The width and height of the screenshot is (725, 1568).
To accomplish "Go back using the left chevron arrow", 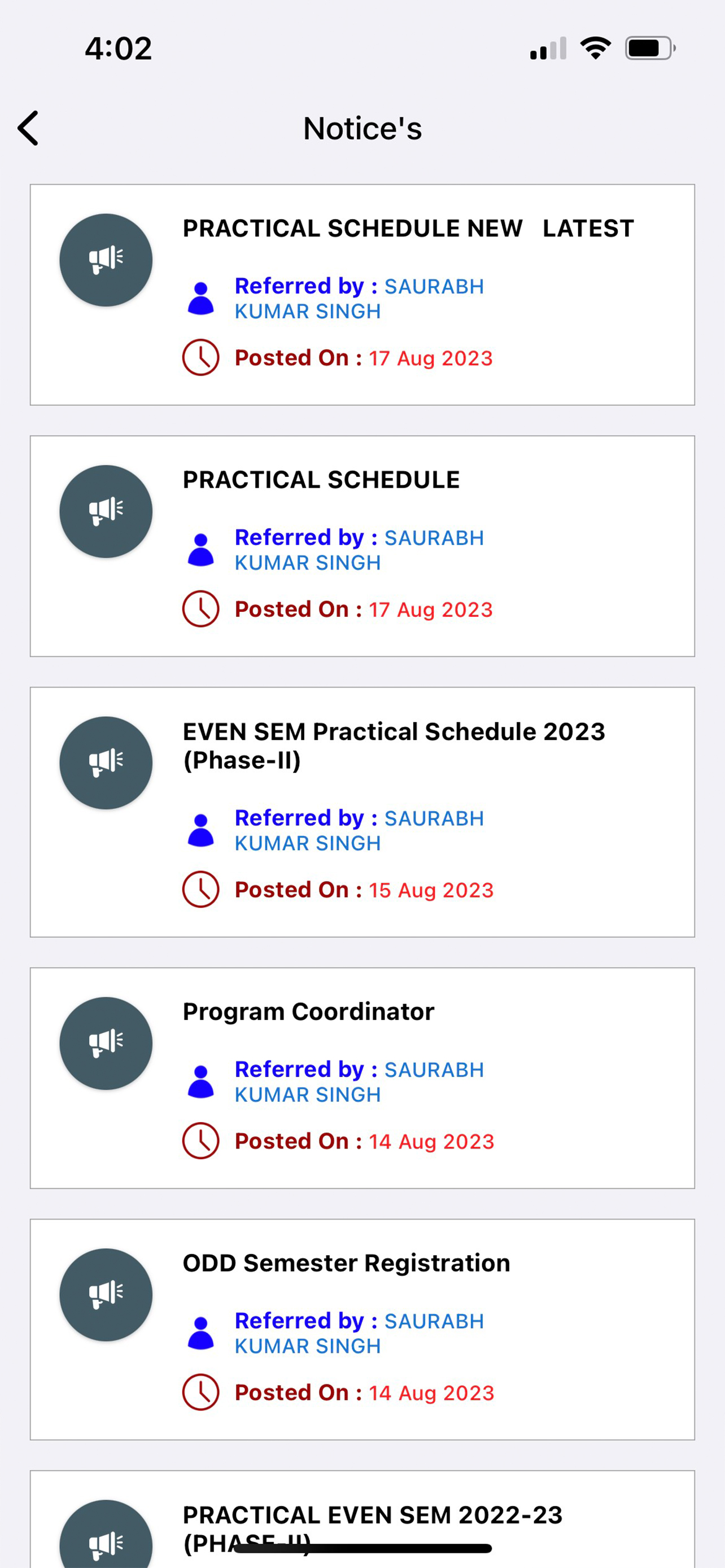I will 28,129.
